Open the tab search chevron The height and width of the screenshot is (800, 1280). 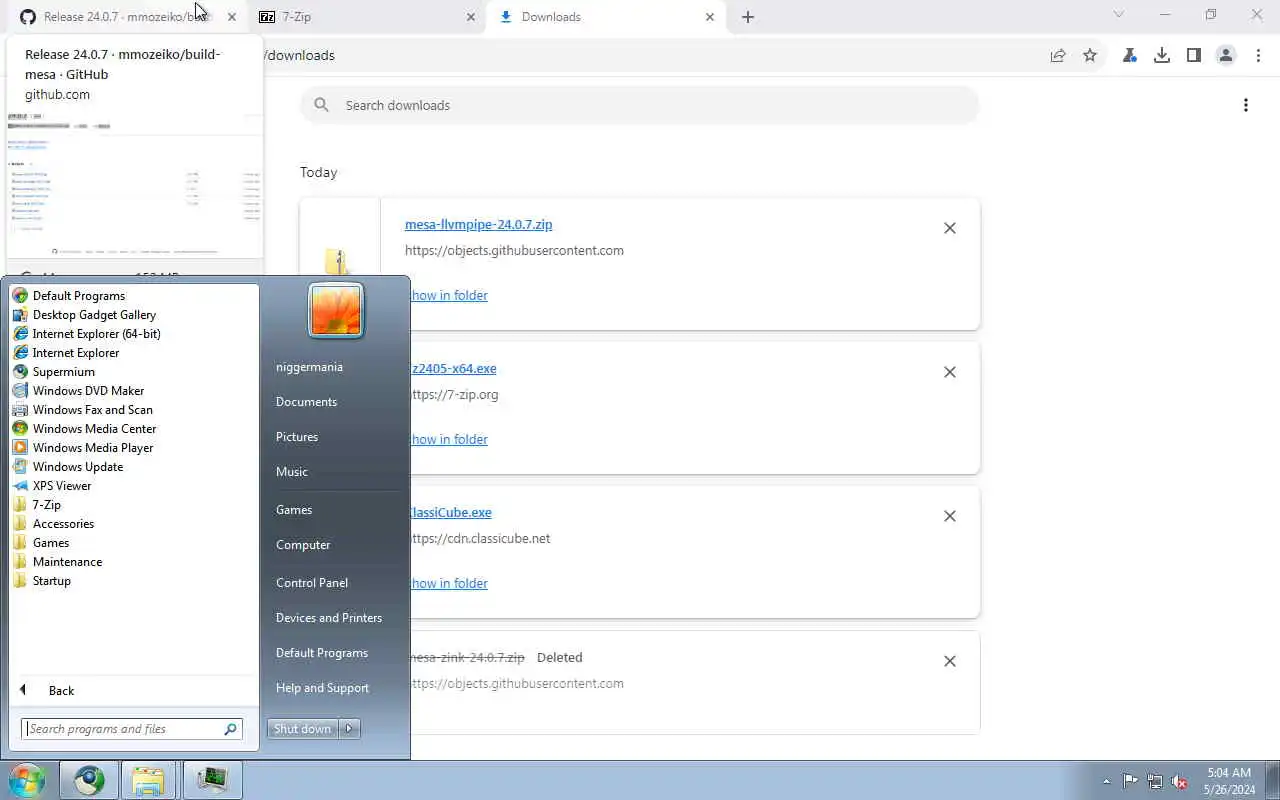(1119, 15)
